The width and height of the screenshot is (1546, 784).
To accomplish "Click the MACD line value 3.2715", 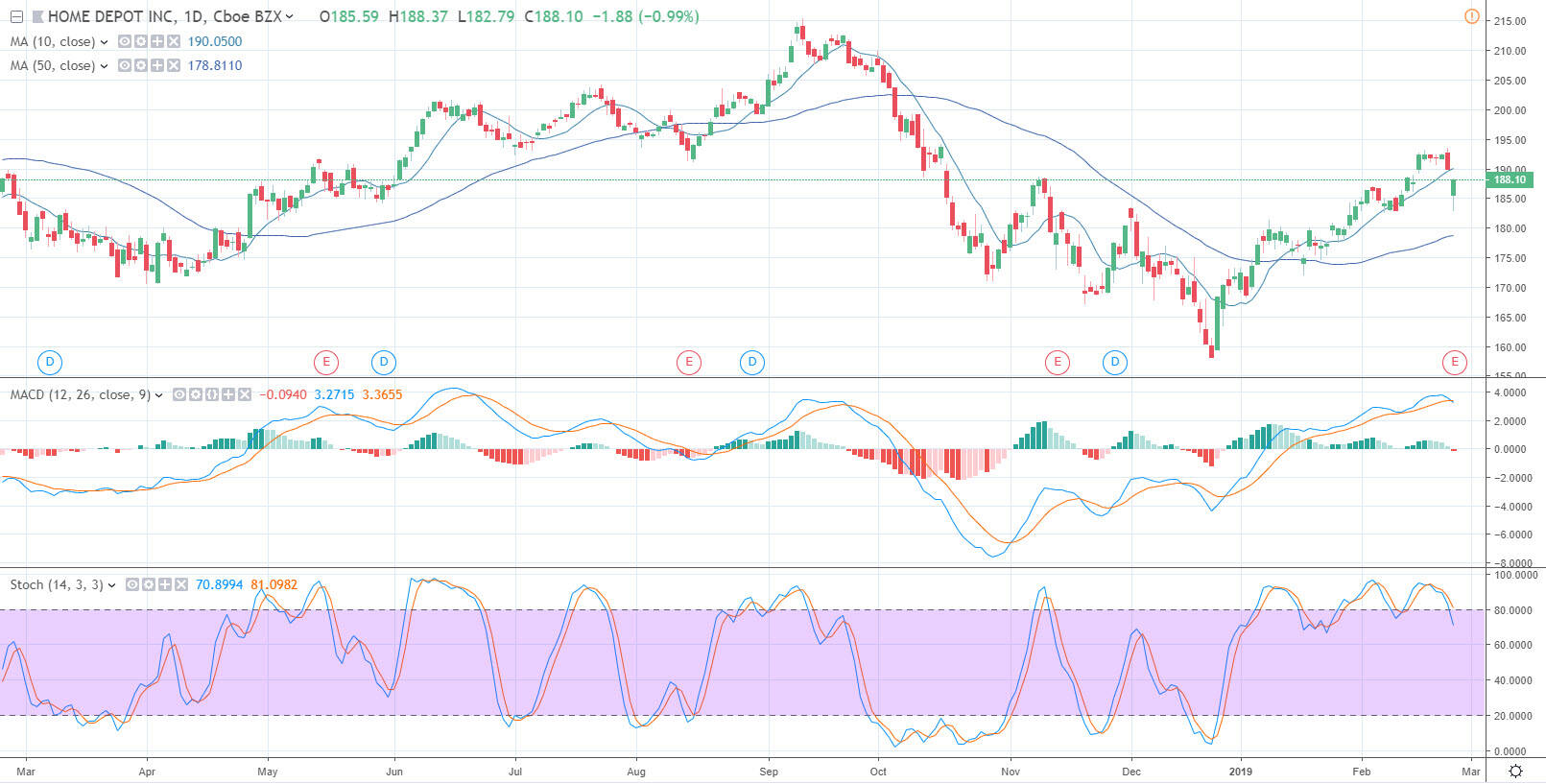I will coord(334,394).
